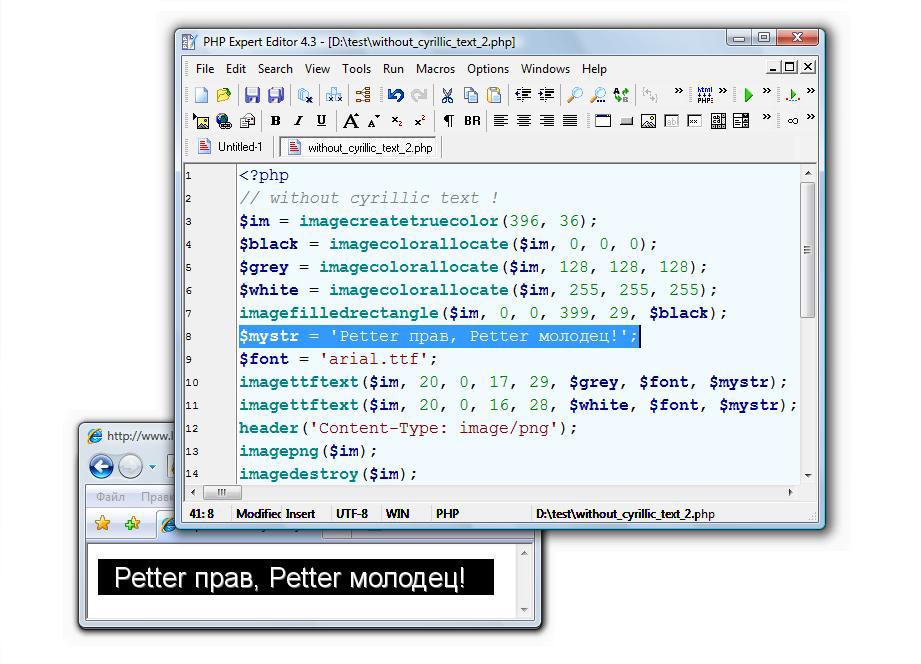Screen dimensions: 921x664
Task: Insert a paragraph tag with the ¶ icon
Action: (x=448, y=121)
